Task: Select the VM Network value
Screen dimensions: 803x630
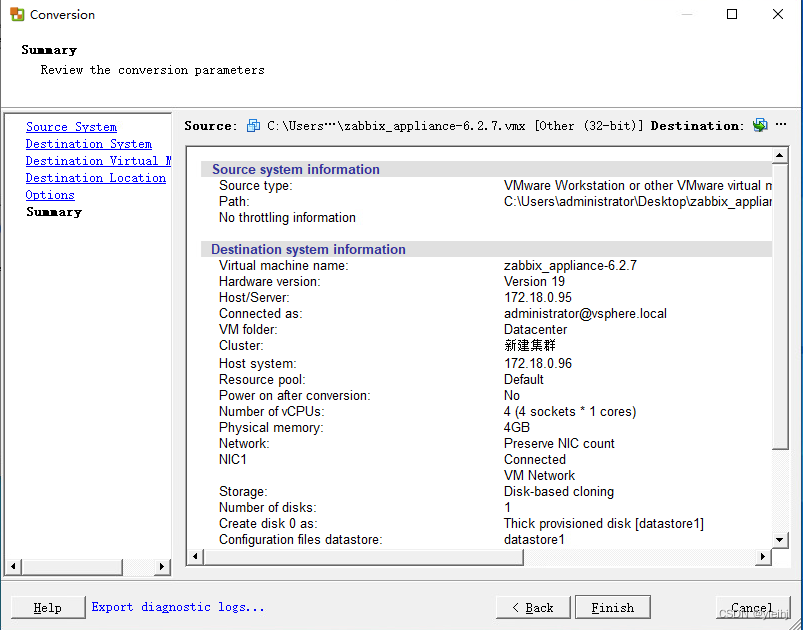Action: click(539, 475)
